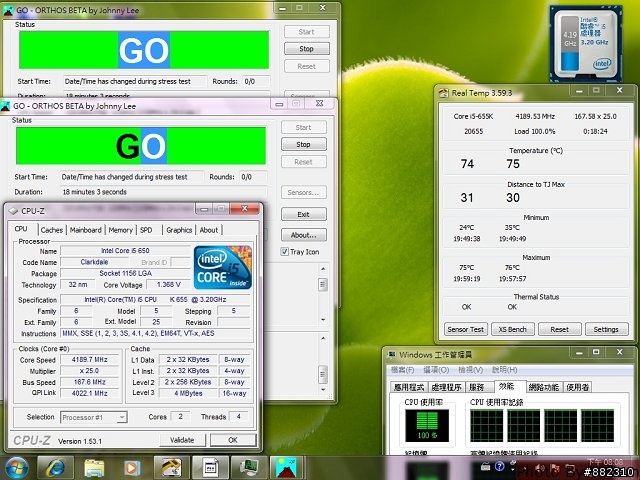The image size is (640, 480).
Task: Click the Real Temp title bar icon
Action: tap(443, 93)
